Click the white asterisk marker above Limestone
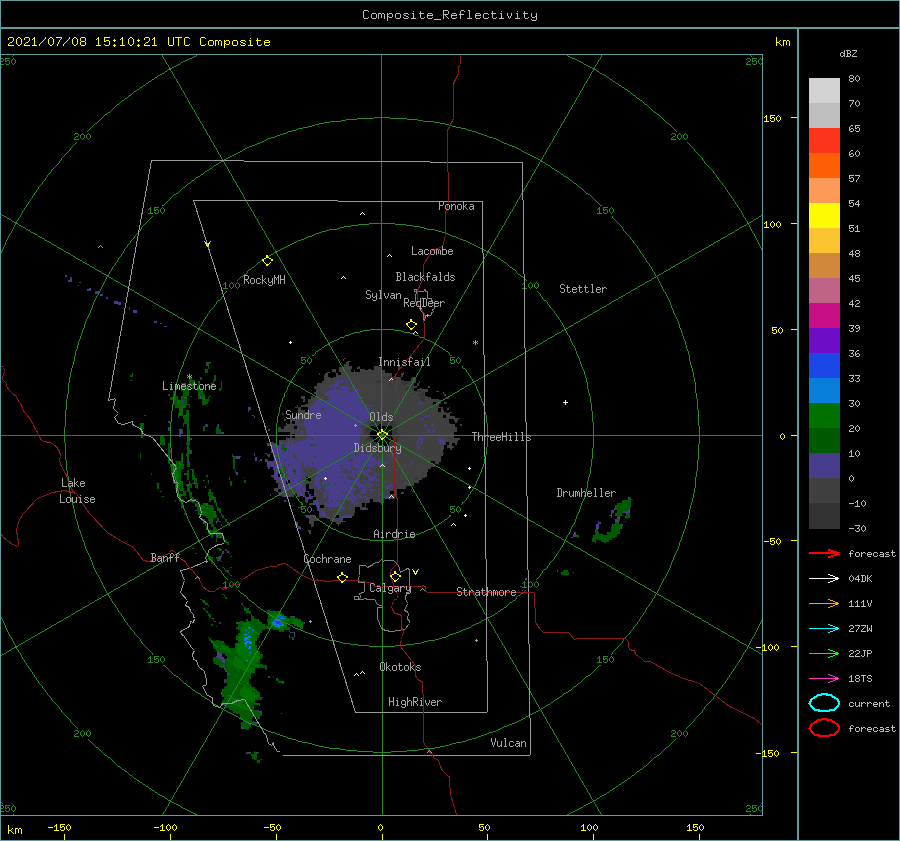 tap(189, 377)
